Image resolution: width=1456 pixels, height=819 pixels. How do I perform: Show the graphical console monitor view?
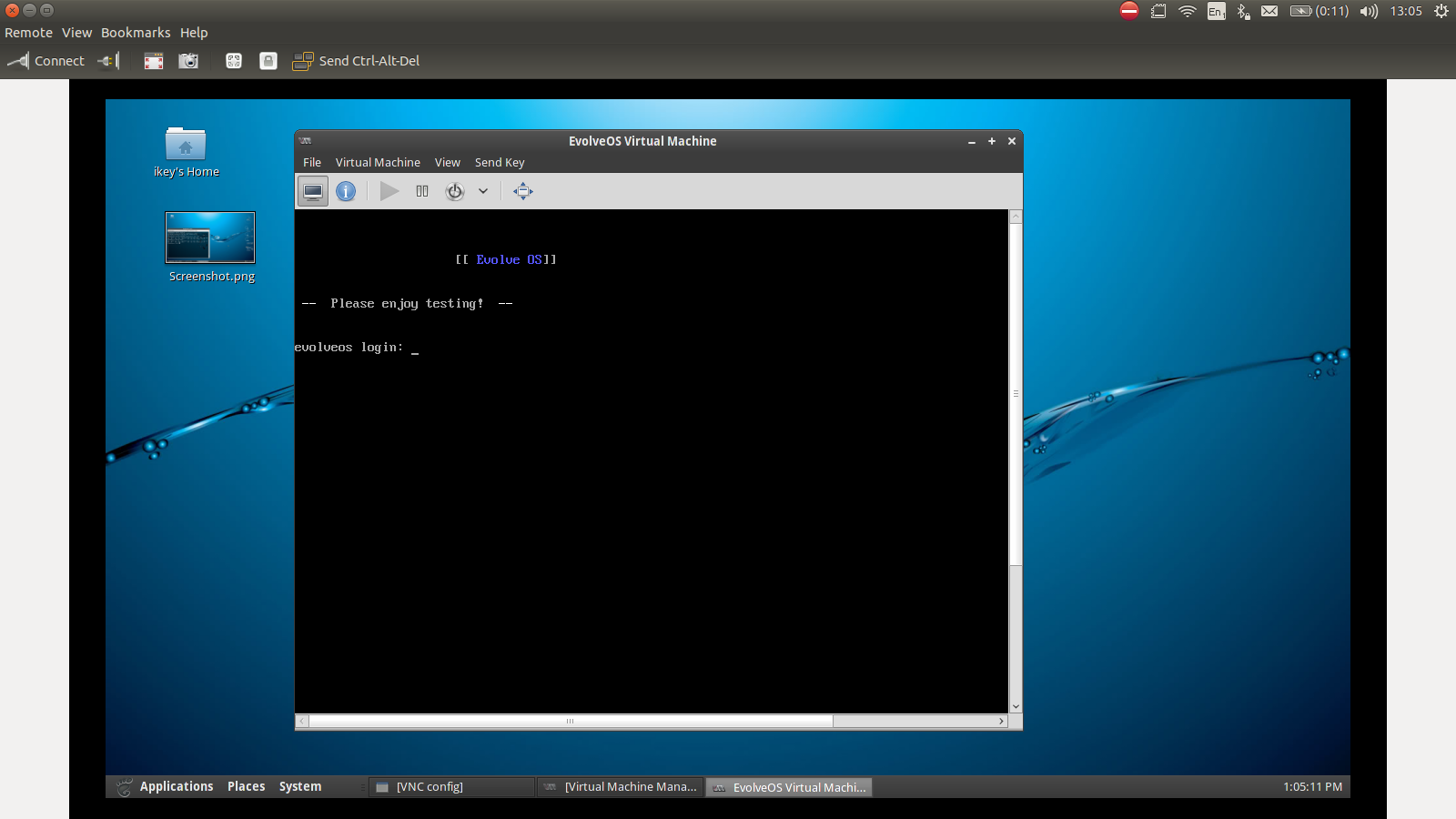click(x=313, y=191)
